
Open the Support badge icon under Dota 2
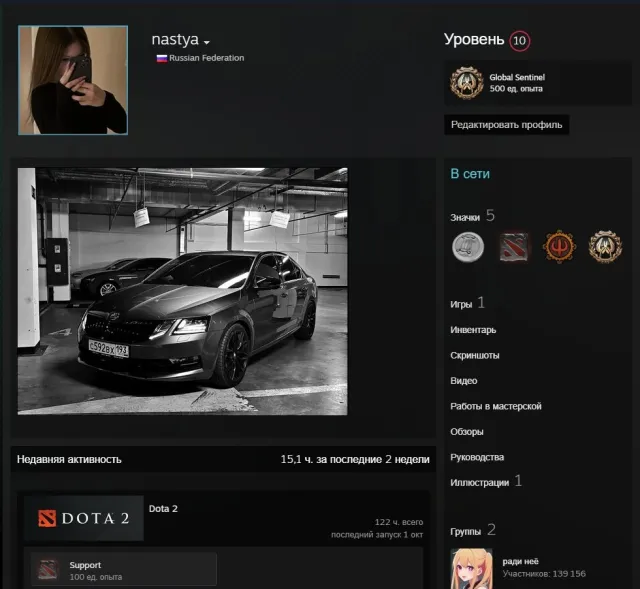pos(48,570)
